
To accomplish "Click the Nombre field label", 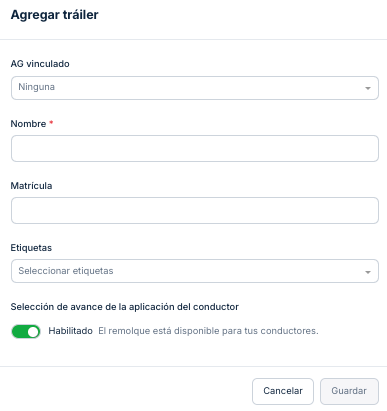I will (x=28, y=124).
